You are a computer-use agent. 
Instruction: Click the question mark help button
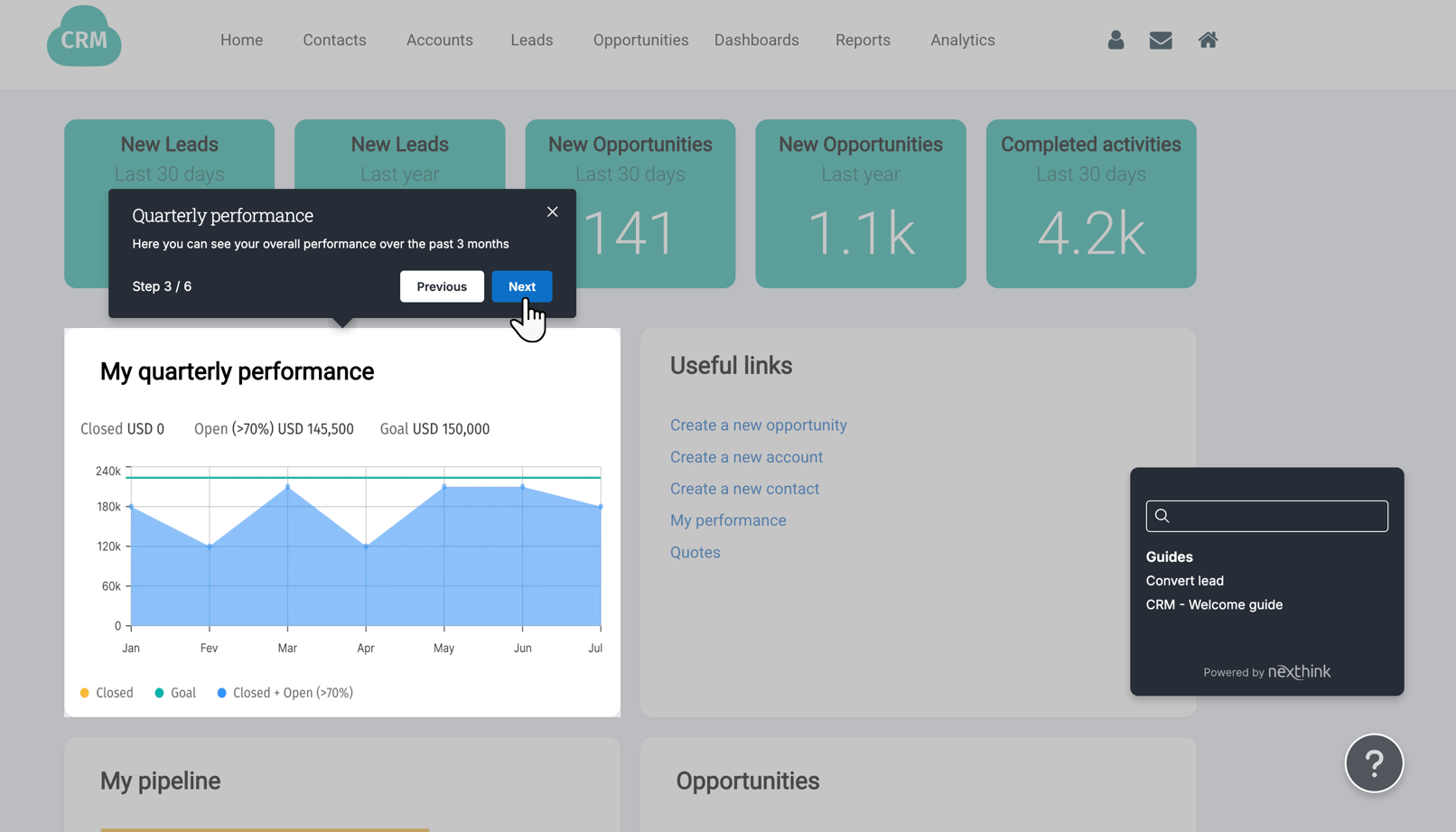coord(1373,763)
